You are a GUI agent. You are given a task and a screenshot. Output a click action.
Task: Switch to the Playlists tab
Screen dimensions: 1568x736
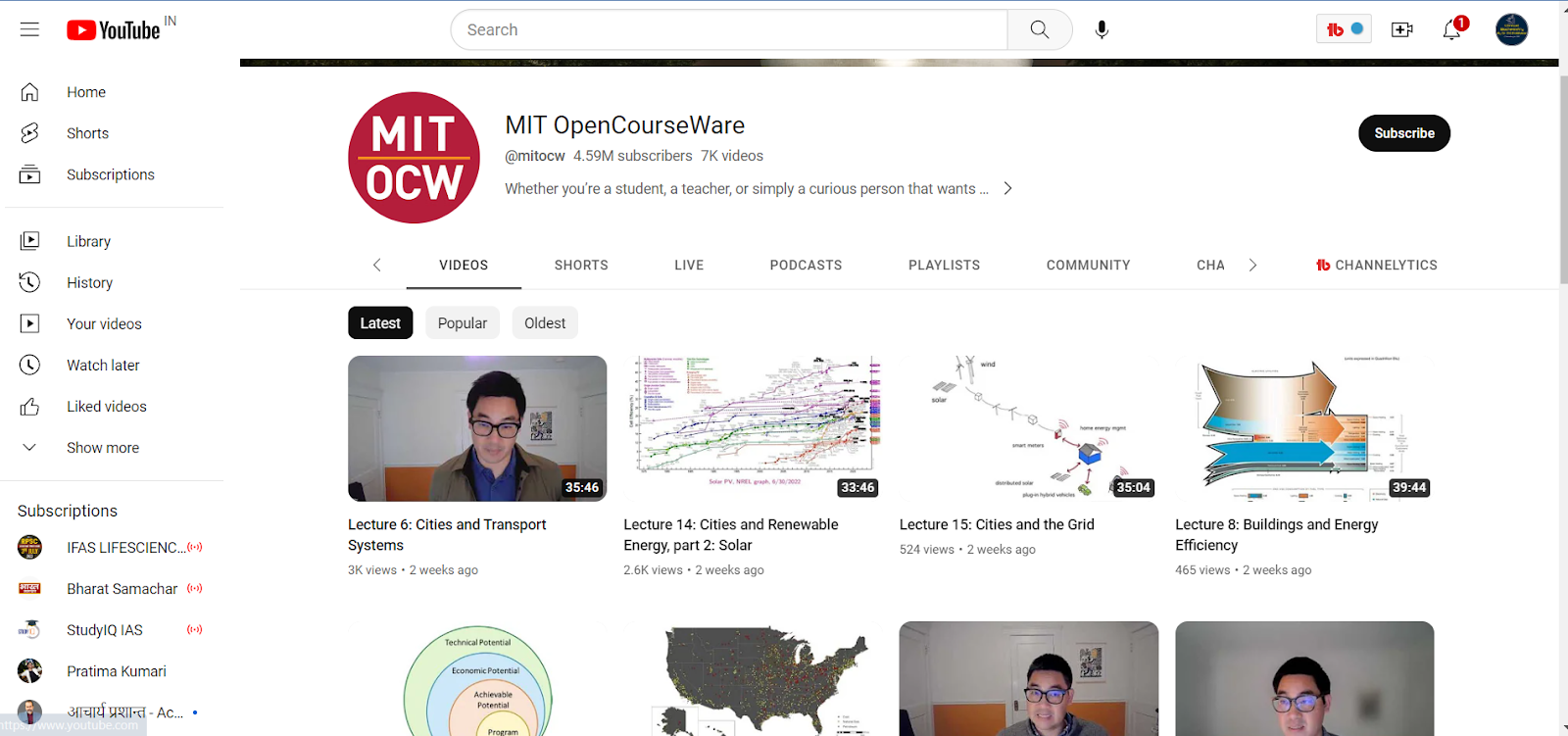944,266
